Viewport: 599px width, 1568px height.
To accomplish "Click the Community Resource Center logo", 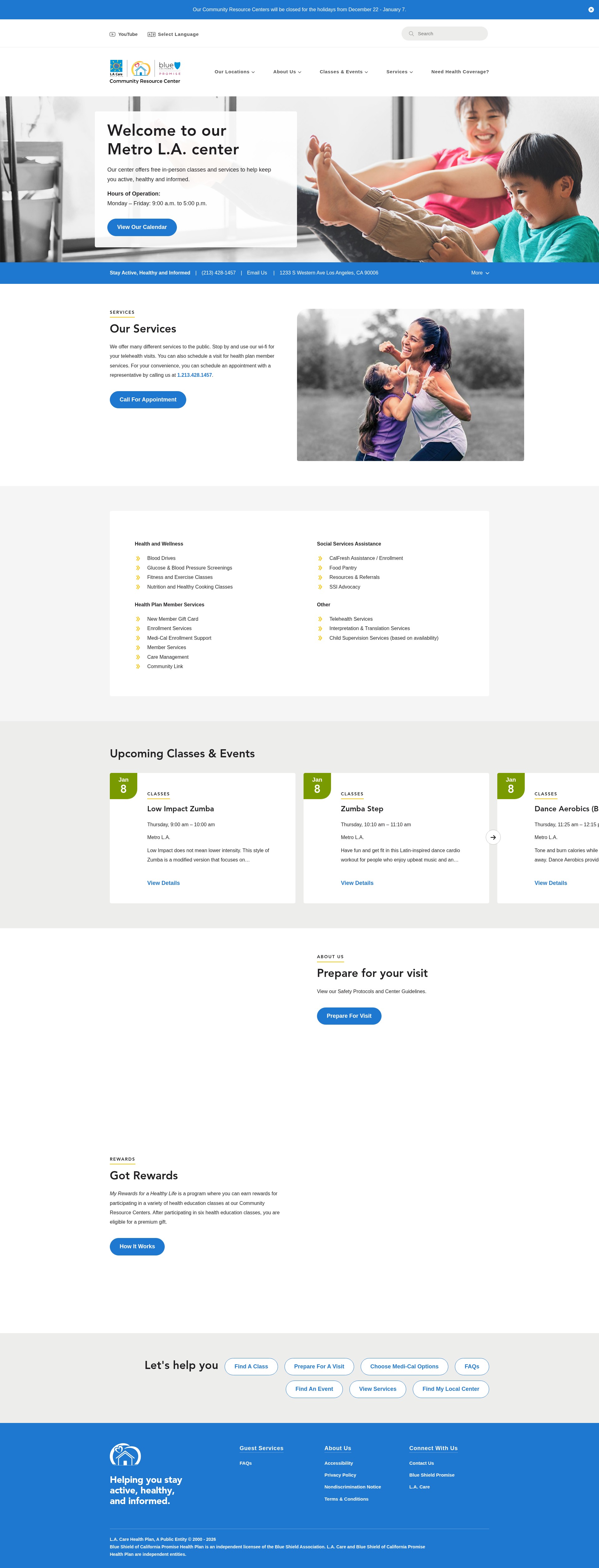I will coord(145,71).
